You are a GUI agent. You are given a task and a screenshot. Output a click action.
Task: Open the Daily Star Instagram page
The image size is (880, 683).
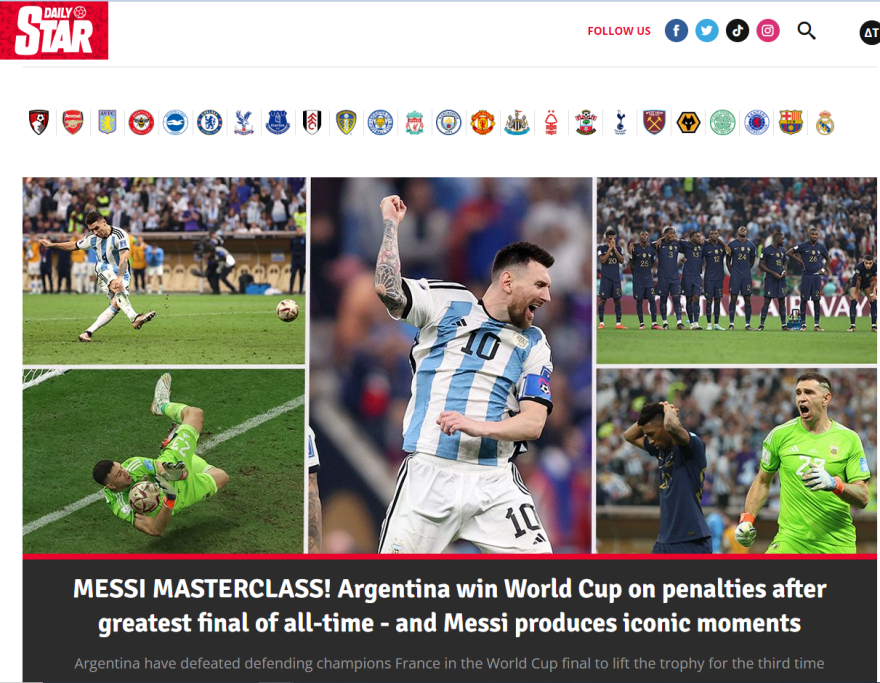point(768,30)
